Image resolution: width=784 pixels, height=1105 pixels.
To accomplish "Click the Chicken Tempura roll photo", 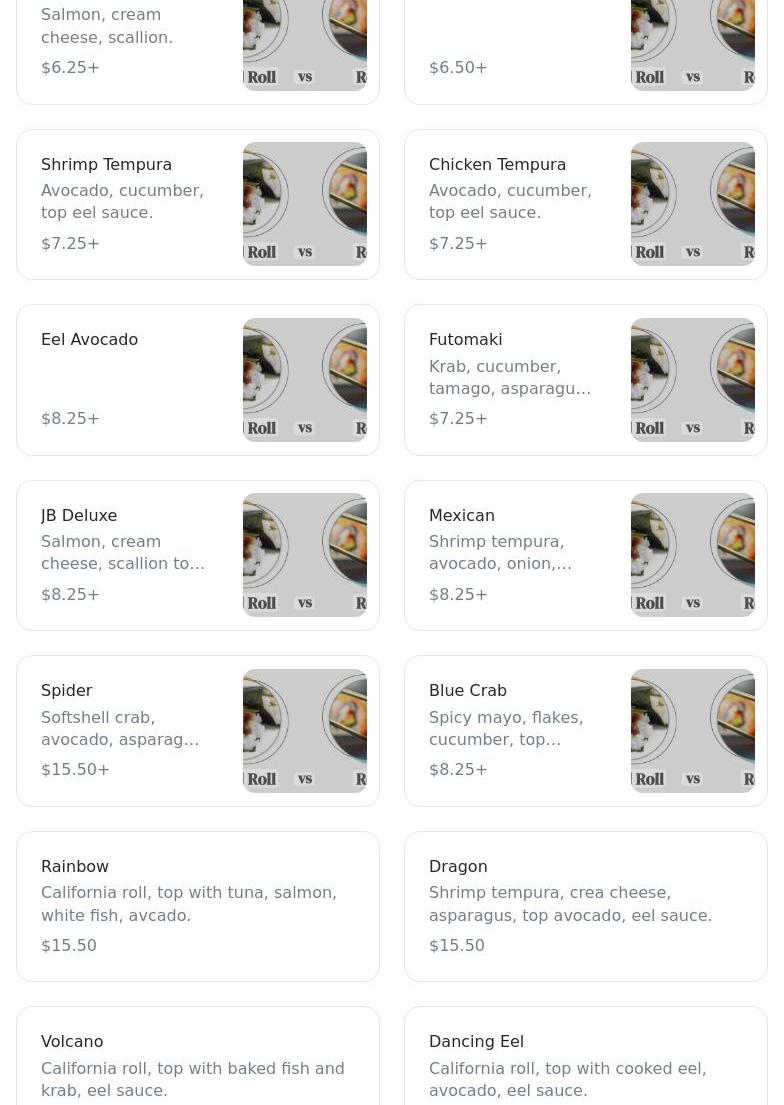I will 692,204.
